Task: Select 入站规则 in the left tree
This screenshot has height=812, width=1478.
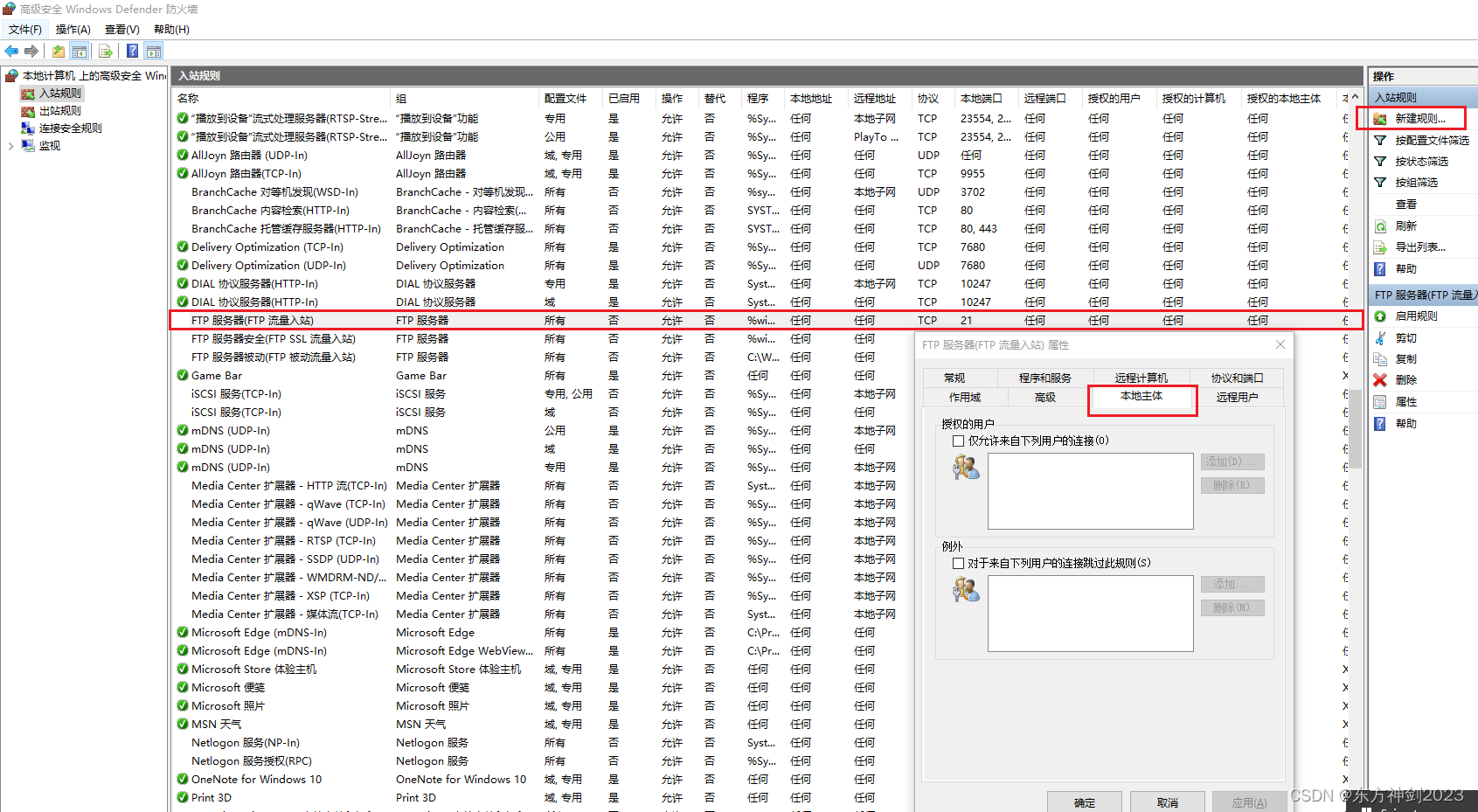Action: pyautogui.click(x=59, y=94)
